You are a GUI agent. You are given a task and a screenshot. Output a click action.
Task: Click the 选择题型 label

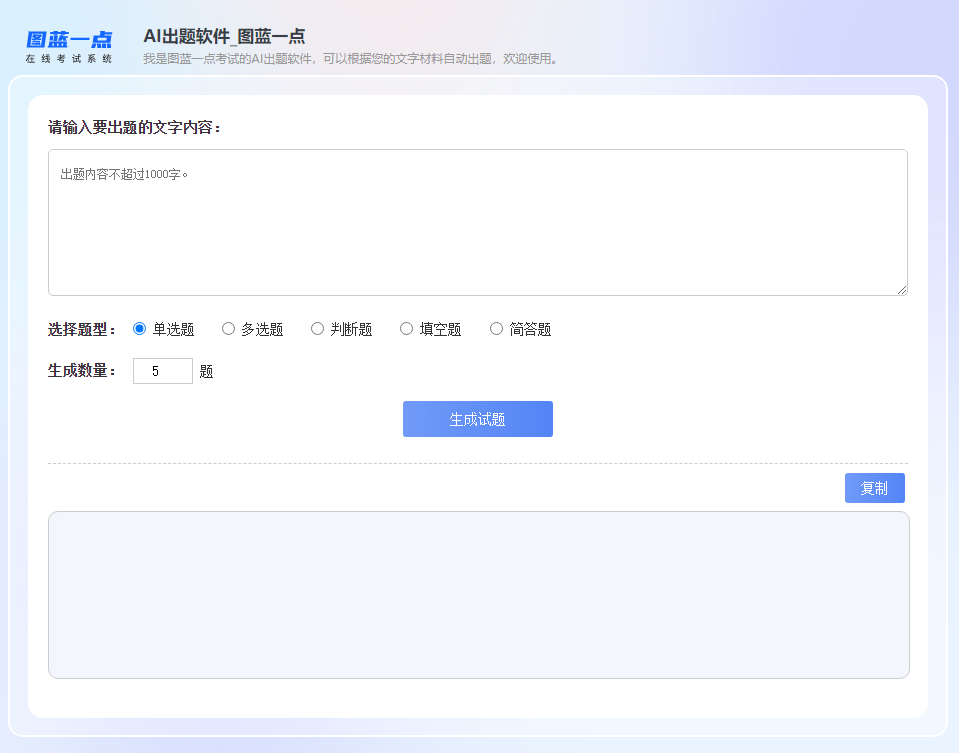[82, 330]
